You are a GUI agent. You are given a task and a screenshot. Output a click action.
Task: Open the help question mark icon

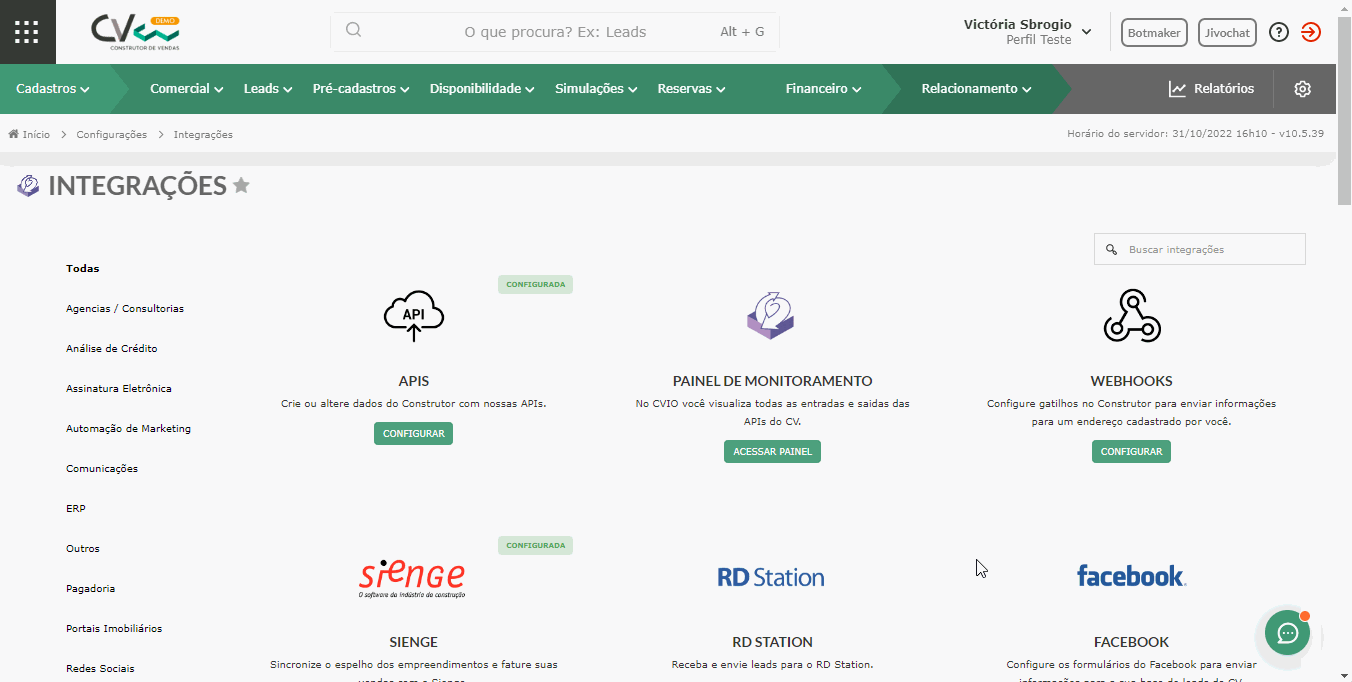1279,32
